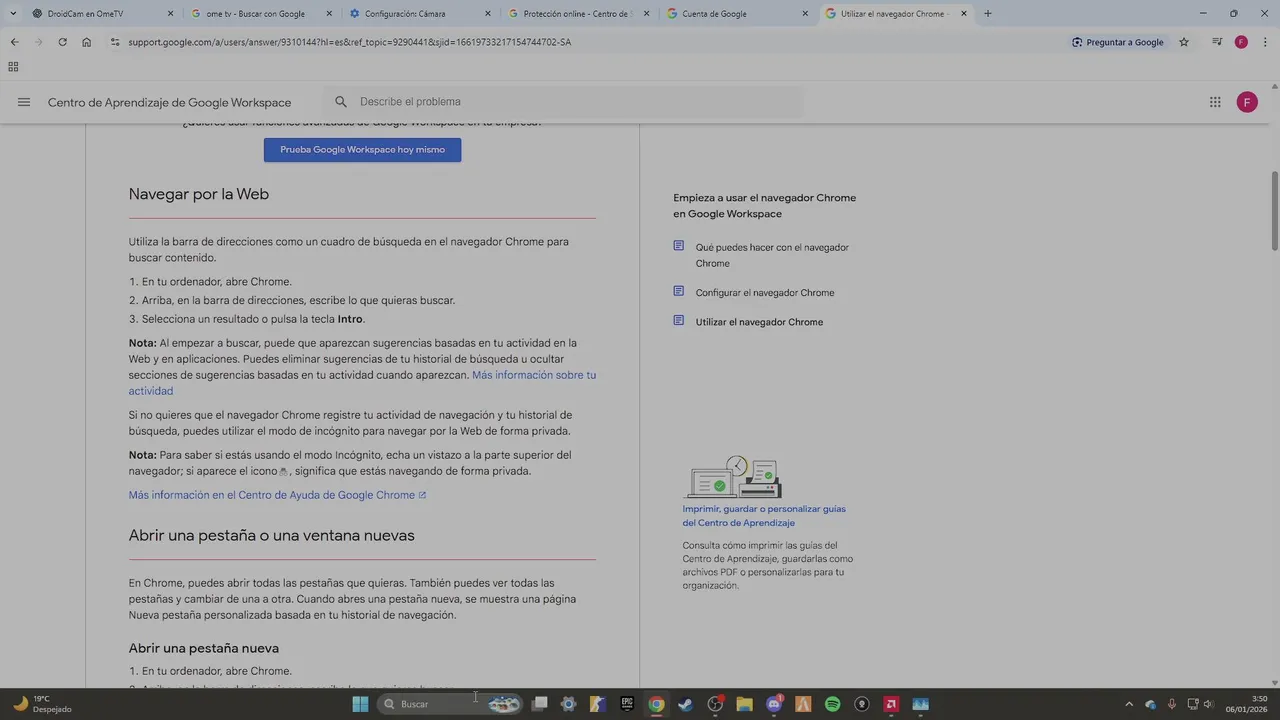View site information icon in address bar

tap(115, 42)
